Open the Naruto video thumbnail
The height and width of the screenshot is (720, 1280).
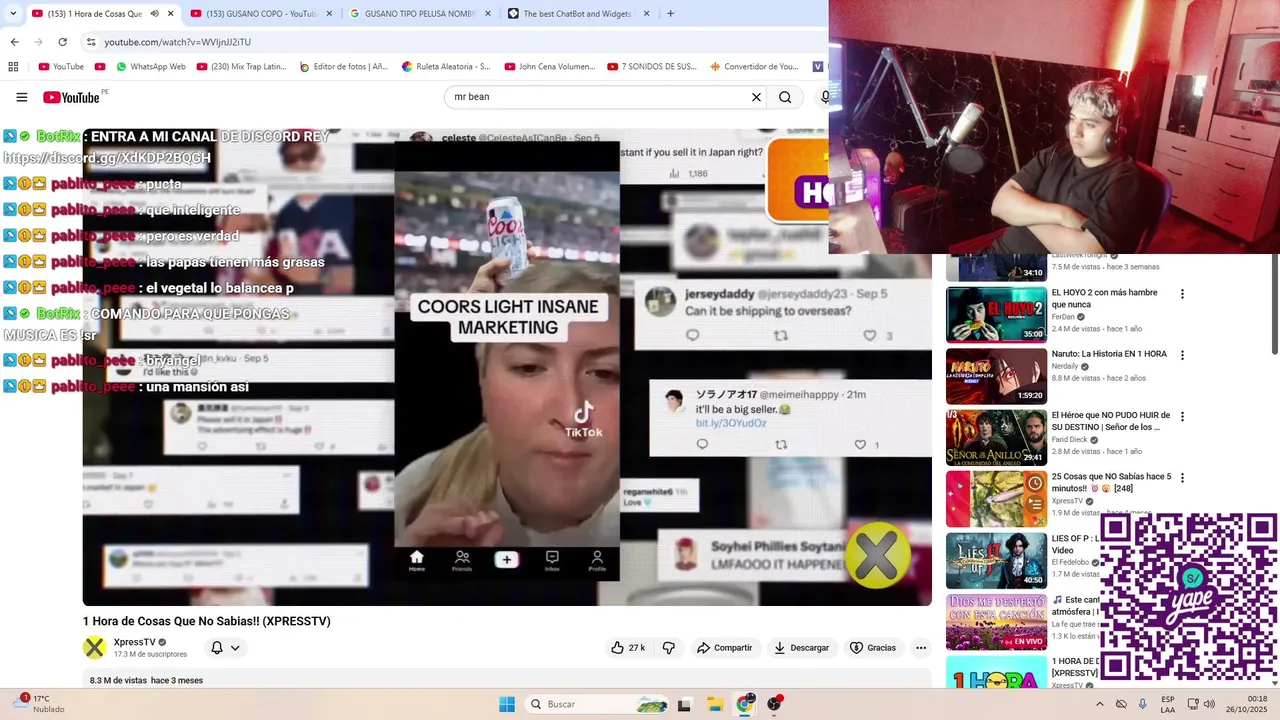click(x=996, y=376)
